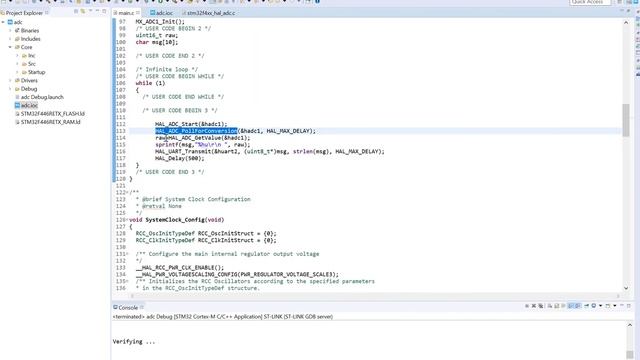Expand the Binaries folder
Screen dimensions: 640x360
click(10, 31)
